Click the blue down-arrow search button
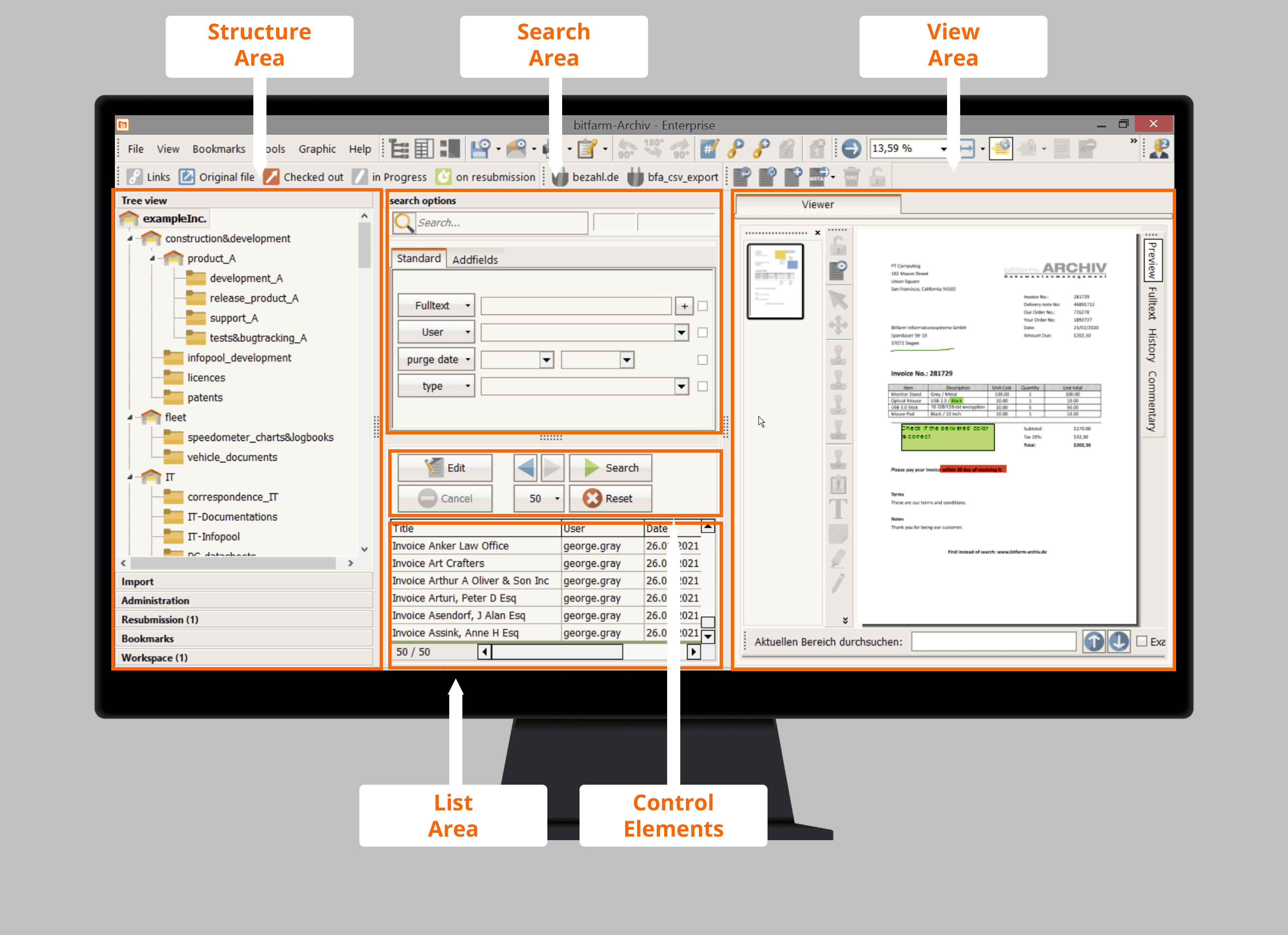The width and height of the screenshot is (1288, 935). coord(1118,641)
